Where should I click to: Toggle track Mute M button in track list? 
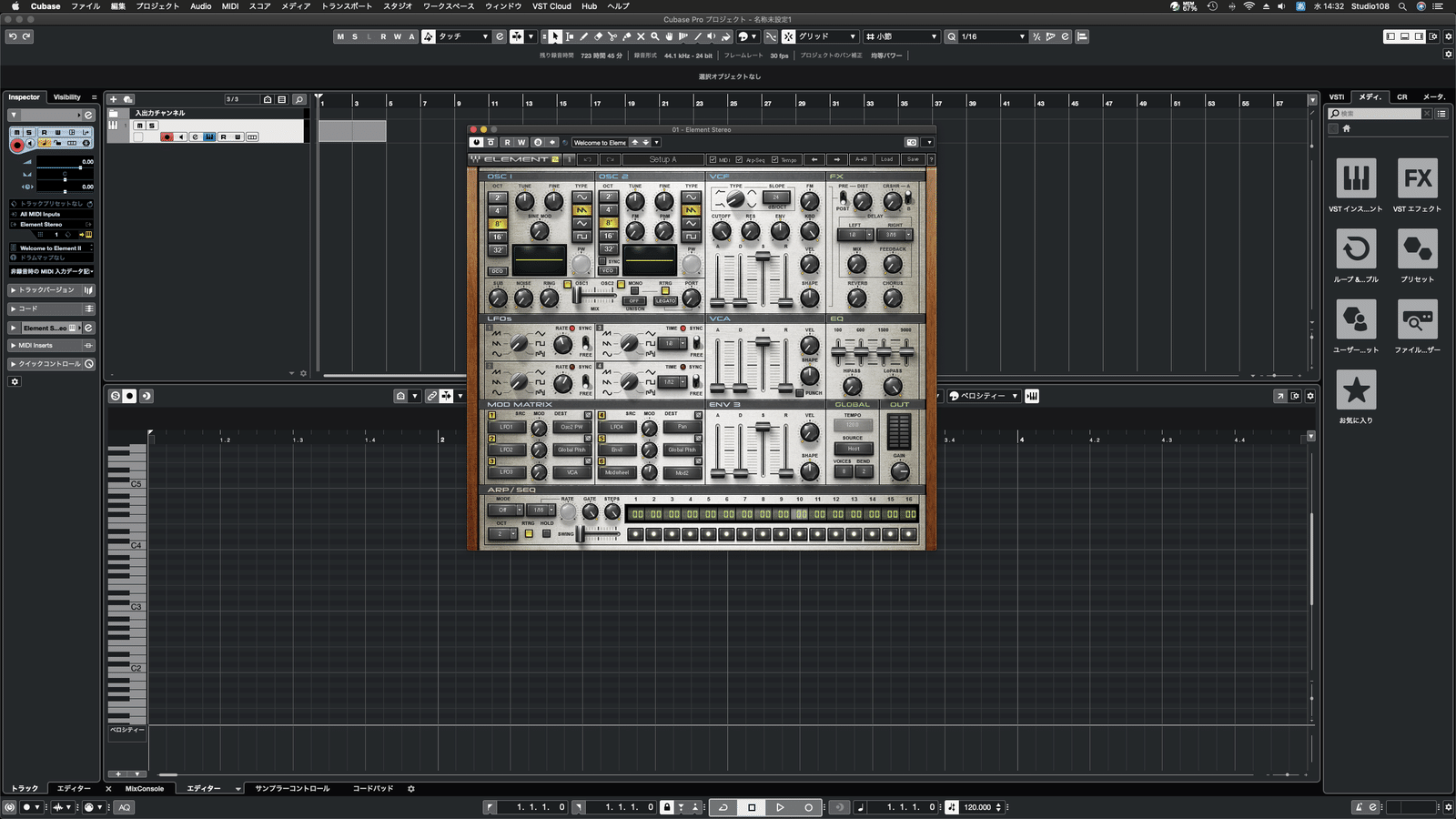140,126
